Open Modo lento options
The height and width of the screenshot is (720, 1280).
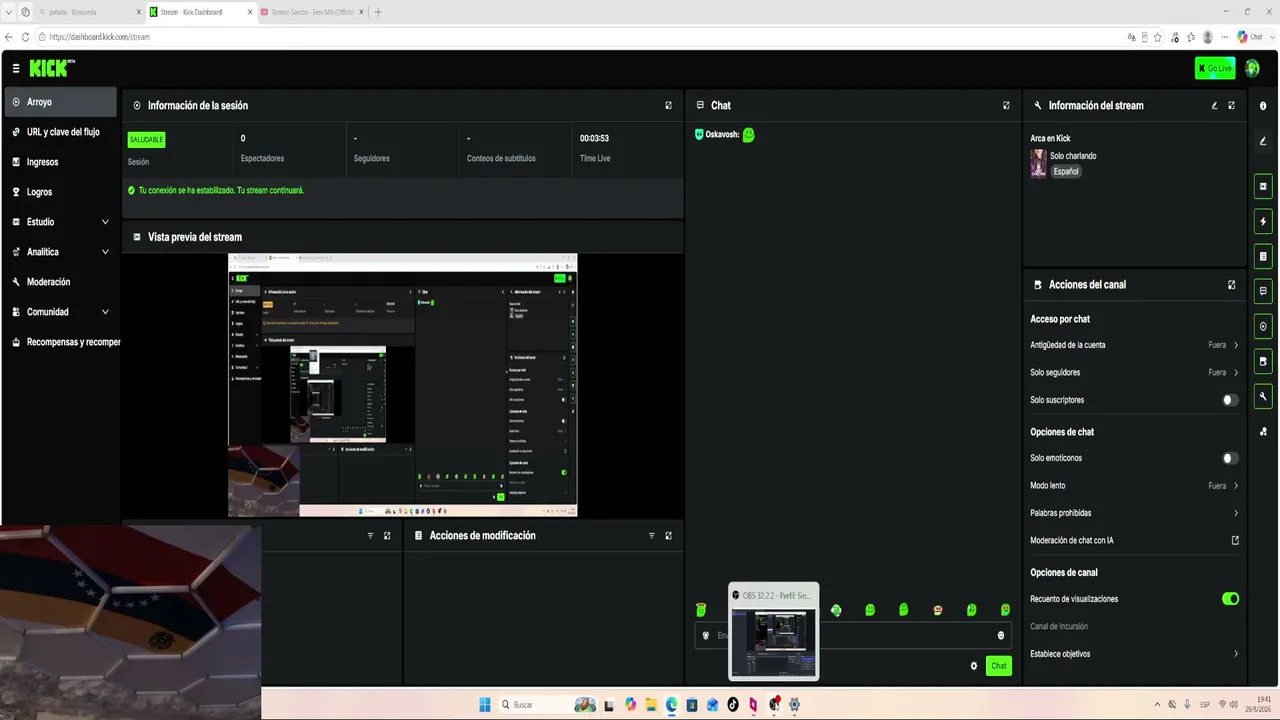[1135, 486]
